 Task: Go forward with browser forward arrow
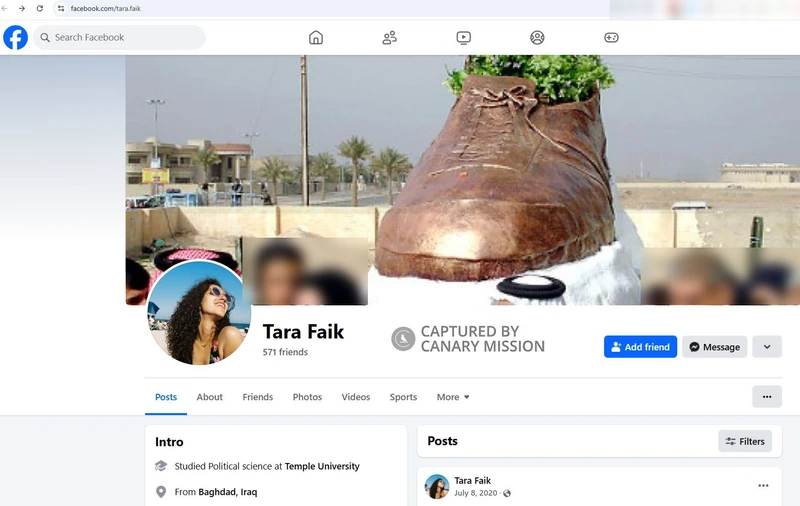[22, 9]
